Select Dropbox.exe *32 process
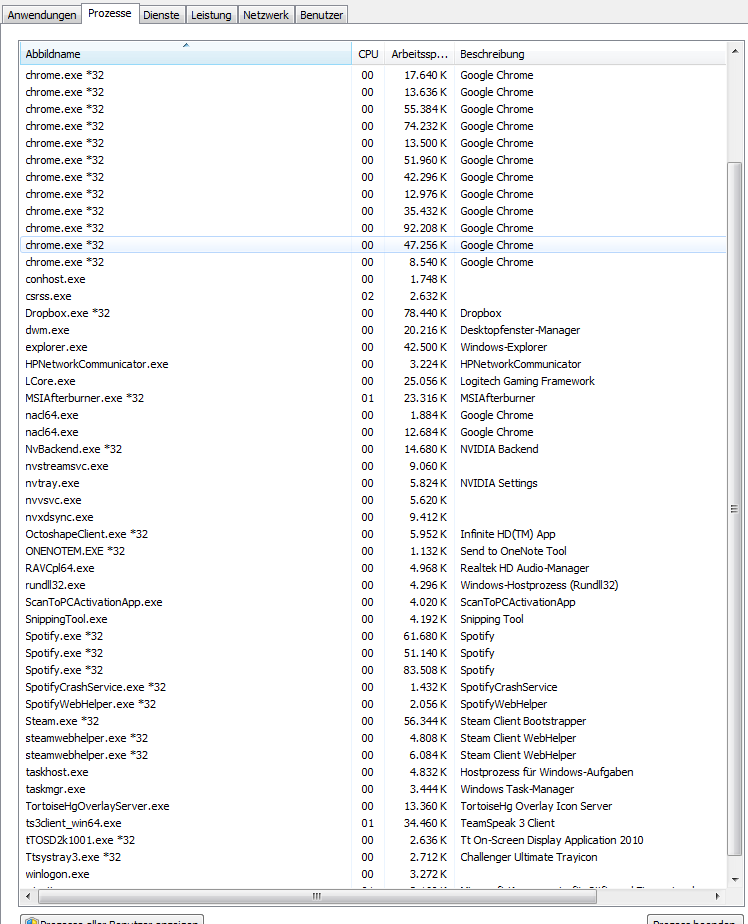The height and width of the screenshot is (924, 748). click(373, 314)
